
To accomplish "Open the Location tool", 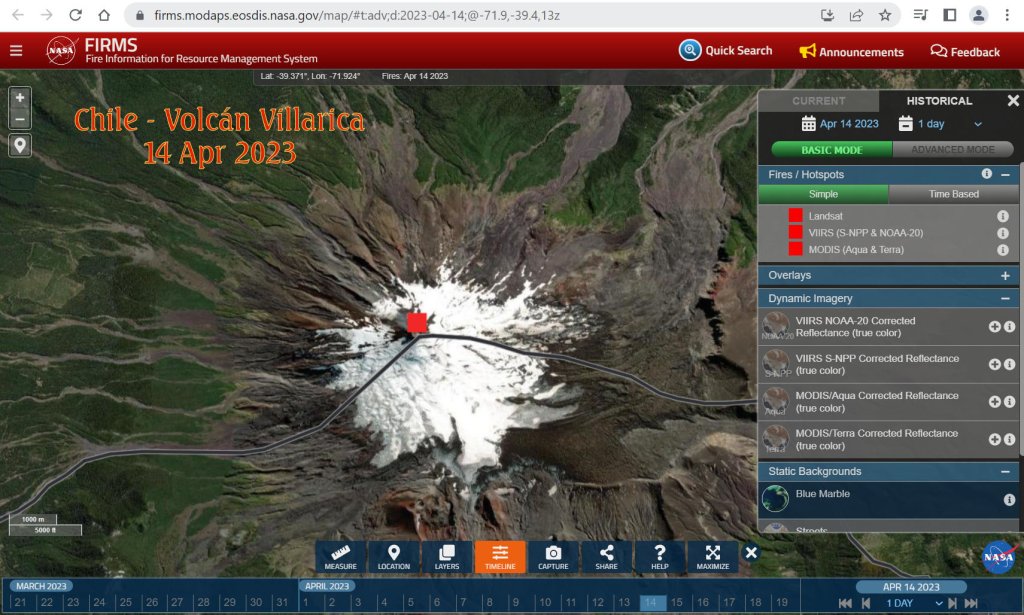I will point(394,557).
